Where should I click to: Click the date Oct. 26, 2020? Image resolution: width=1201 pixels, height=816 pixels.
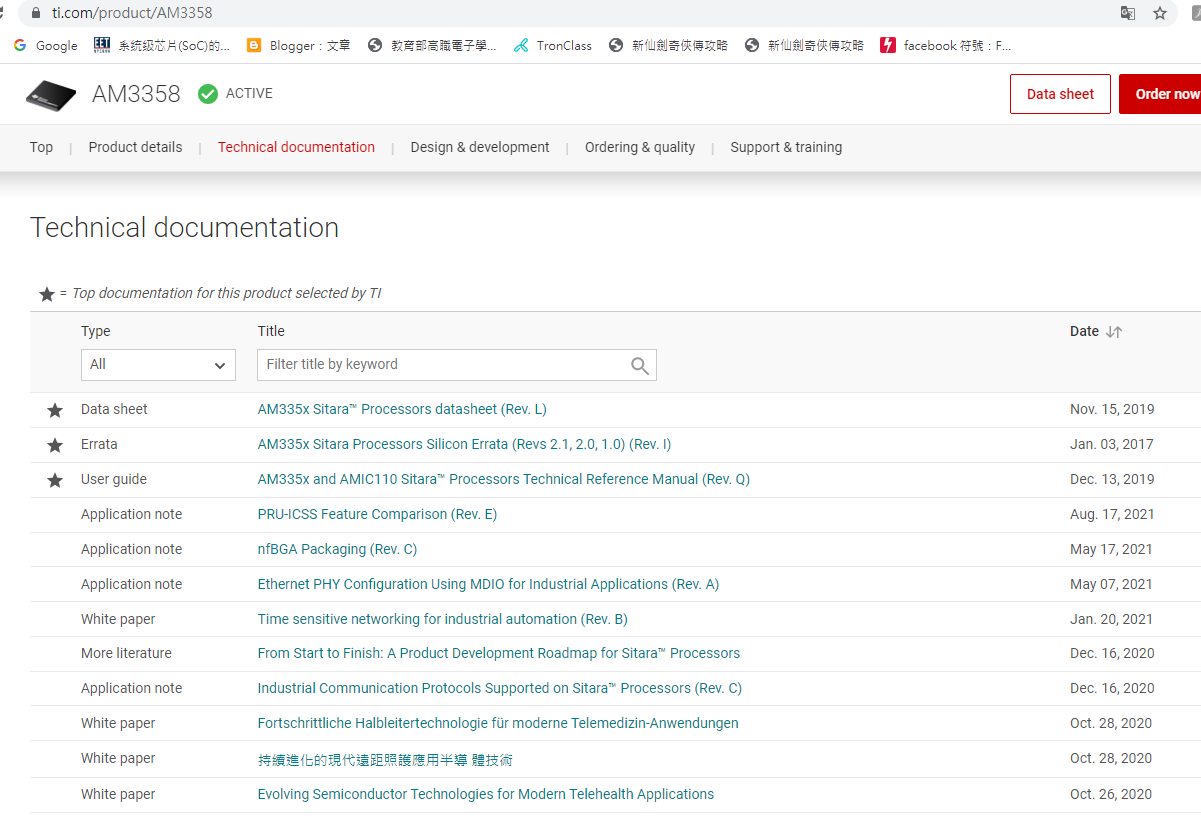click(x=1111, y=794)
